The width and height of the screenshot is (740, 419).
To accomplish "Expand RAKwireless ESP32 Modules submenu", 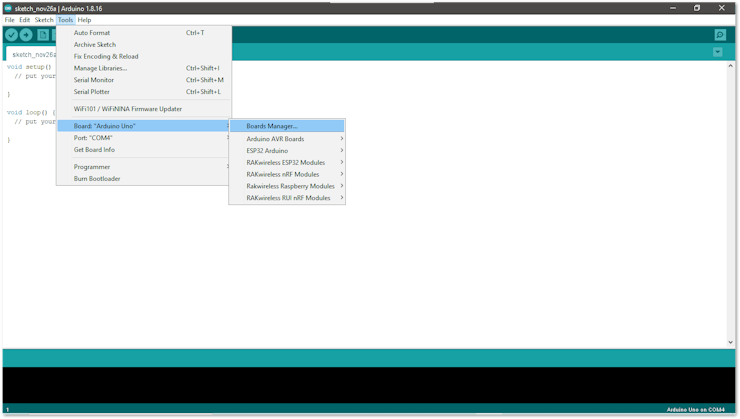I will (x=287, y=162).
